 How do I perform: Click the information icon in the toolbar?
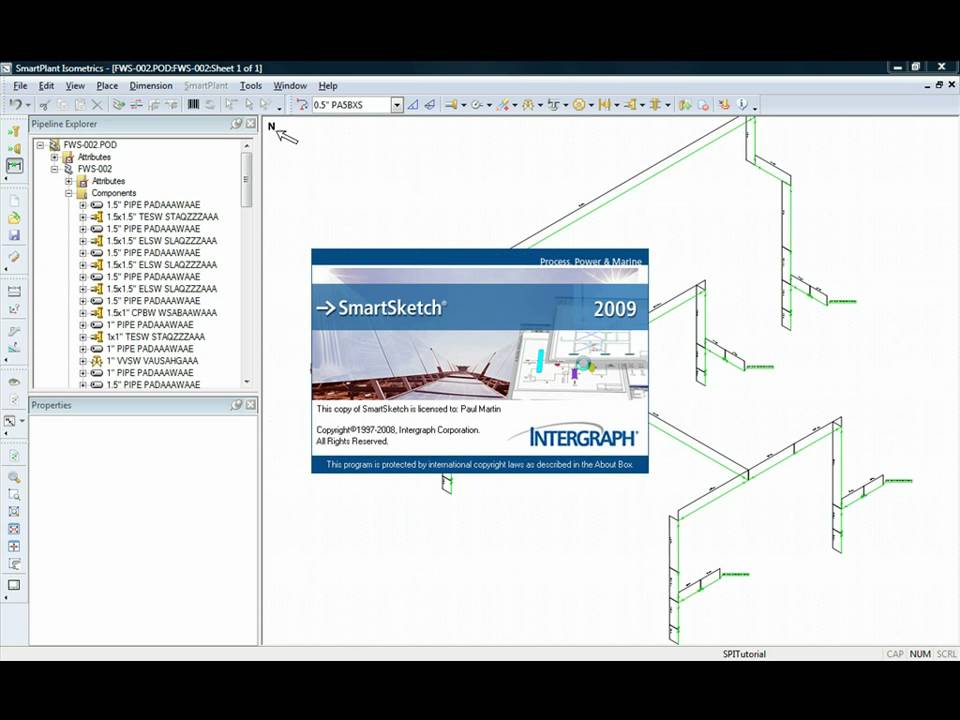tap(741, 105)
